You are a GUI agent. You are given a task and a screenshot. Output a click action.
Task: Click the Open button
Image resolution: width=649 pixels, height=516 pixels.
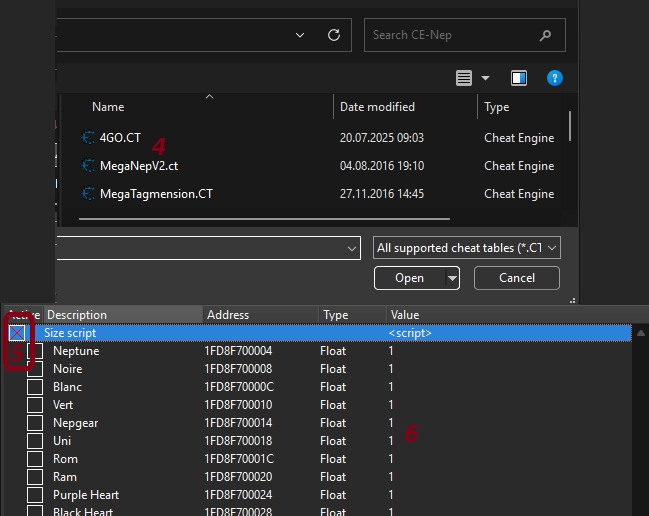coord(409,278)
